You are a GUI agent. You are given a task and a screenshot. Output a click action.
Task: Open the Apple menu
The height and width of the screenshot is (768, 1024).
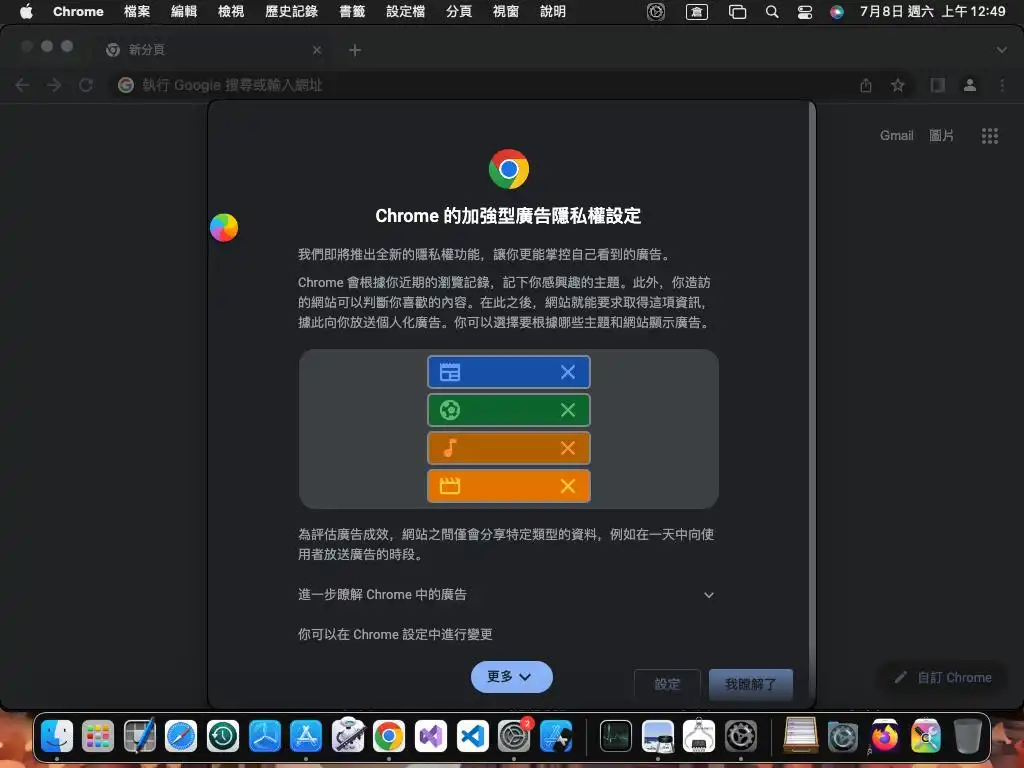click(x=26, y=12)
